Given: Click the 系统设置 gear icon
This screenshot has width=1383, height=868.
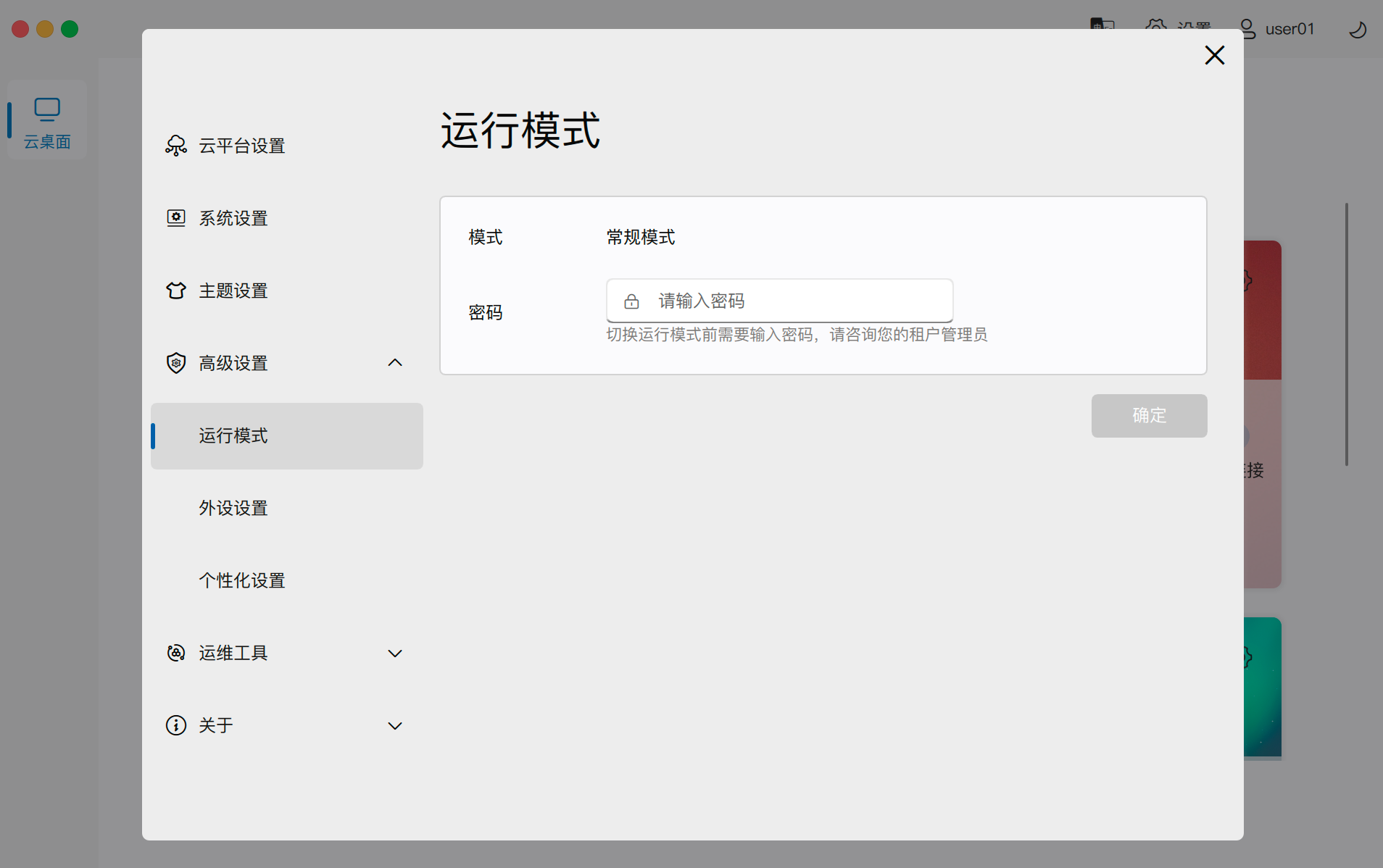Looking at the screenshot, I should pos(176,217).
